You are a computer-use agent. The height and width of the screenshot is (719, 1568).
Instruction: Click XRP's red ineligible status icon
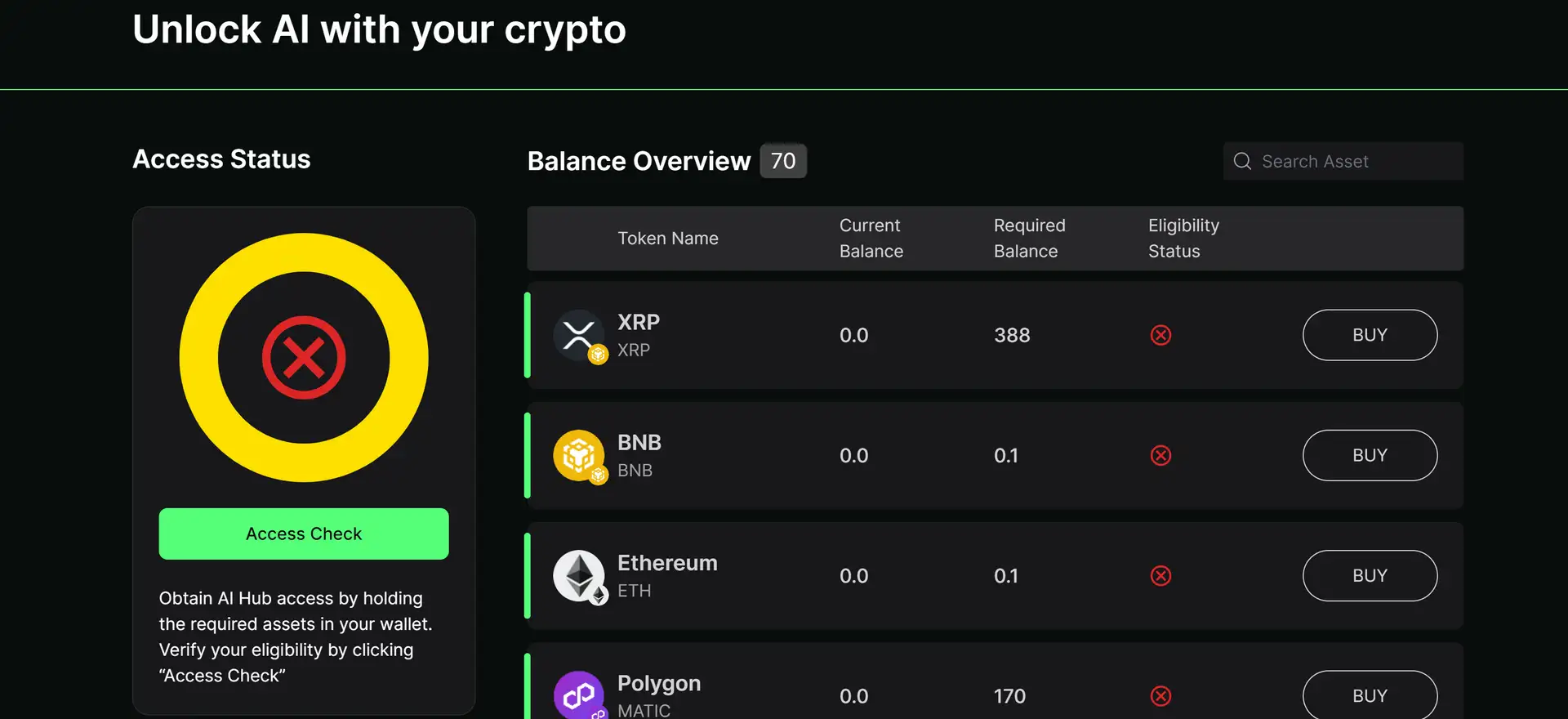point(1160,335)
